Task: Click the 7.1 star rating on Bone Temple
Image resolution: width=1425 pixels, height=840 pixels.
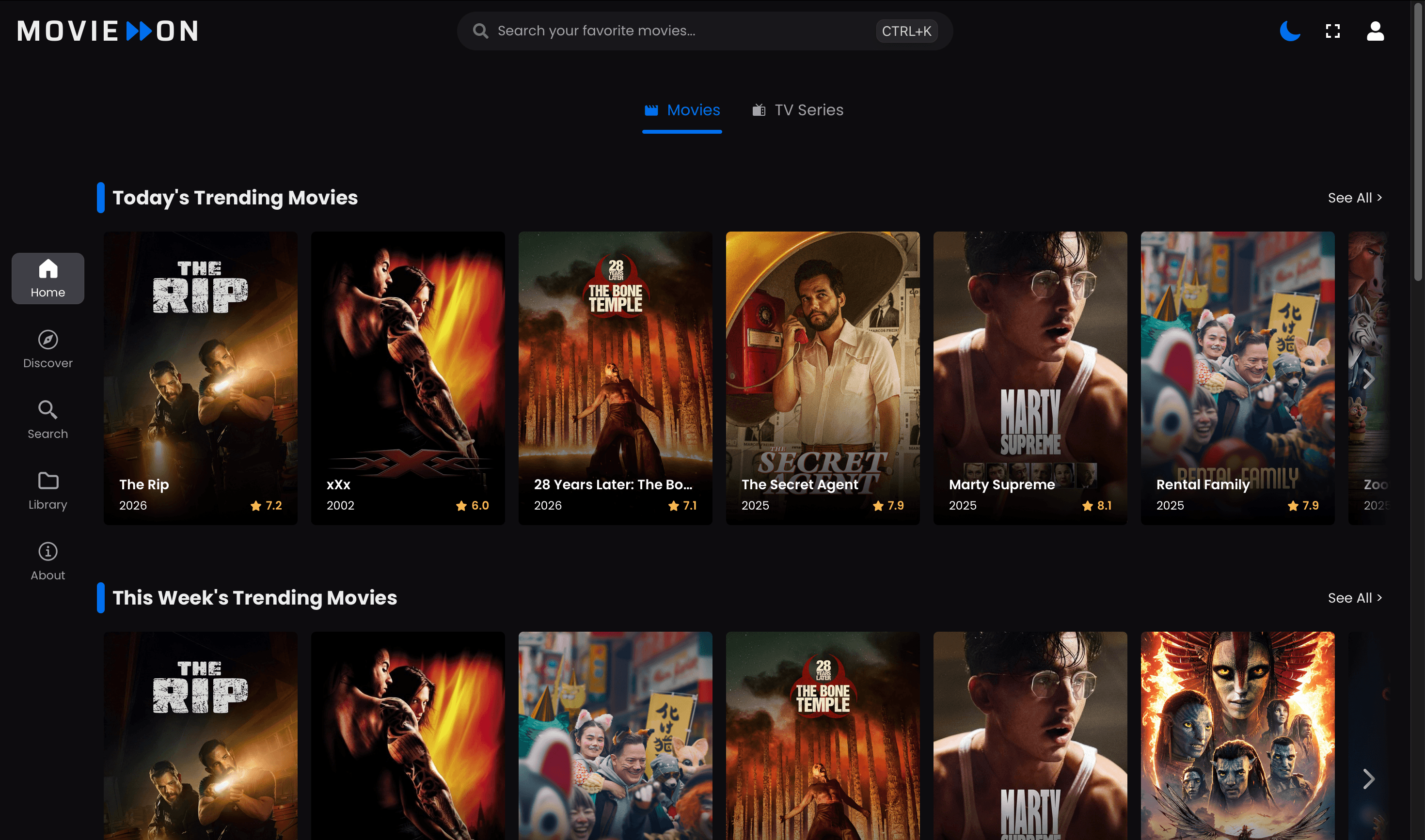Action: click(x=682, y=505)
